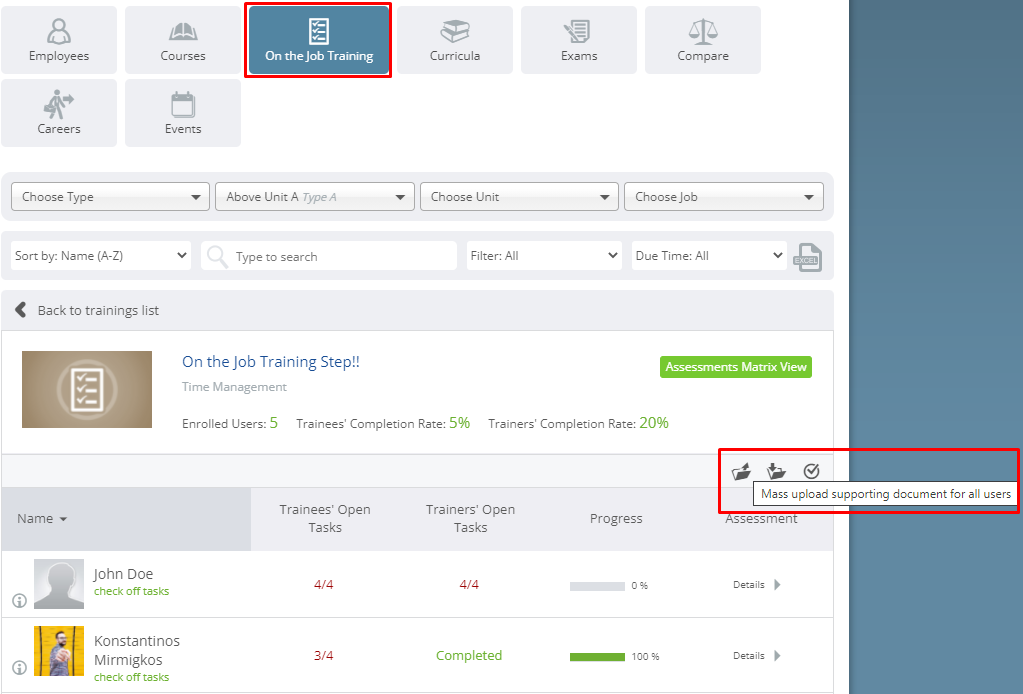Click the circled checkmark icon

(x=811, y=471)
